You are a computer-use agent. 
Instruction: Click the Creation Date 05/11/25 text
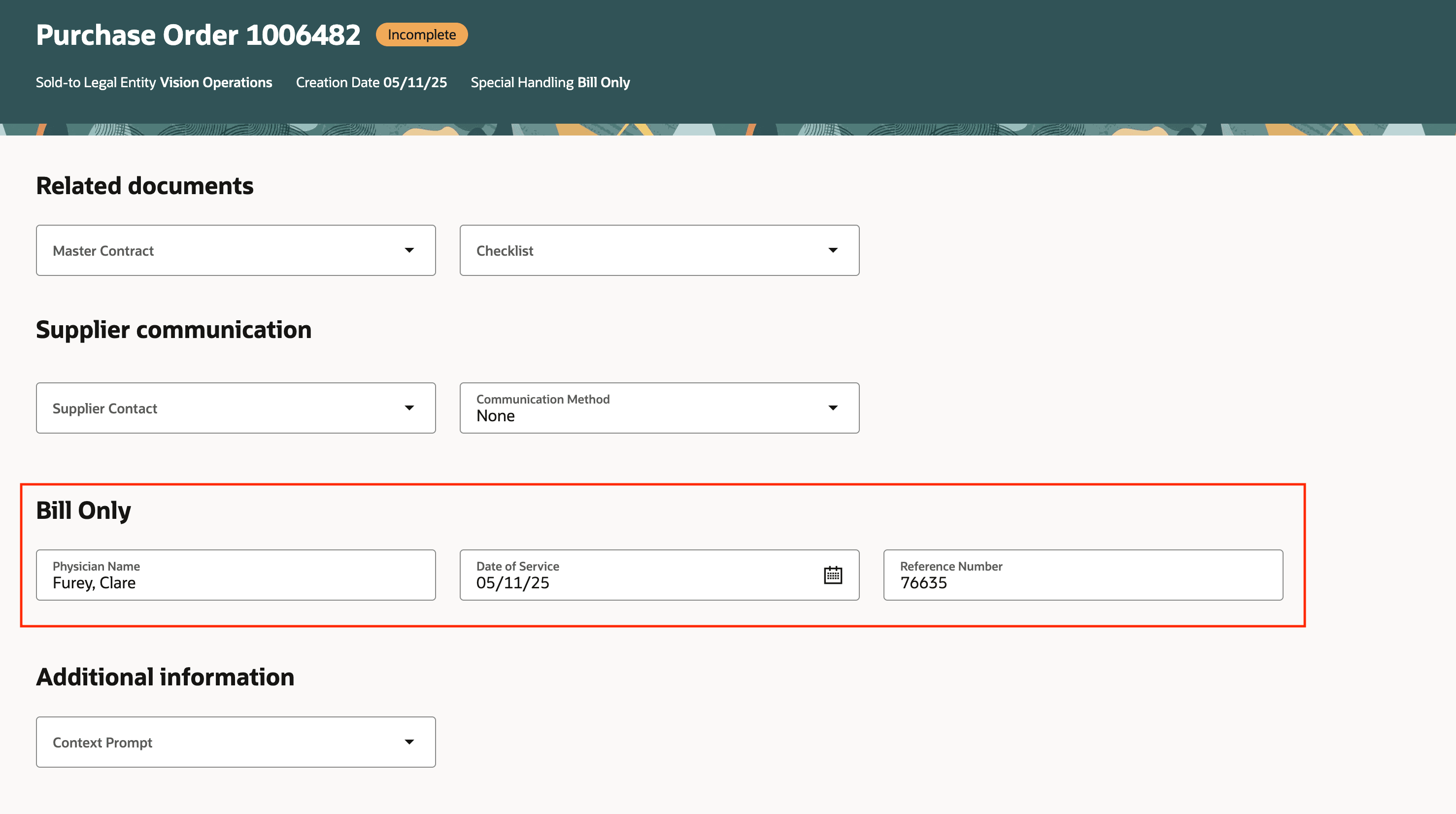coord(371,82)
